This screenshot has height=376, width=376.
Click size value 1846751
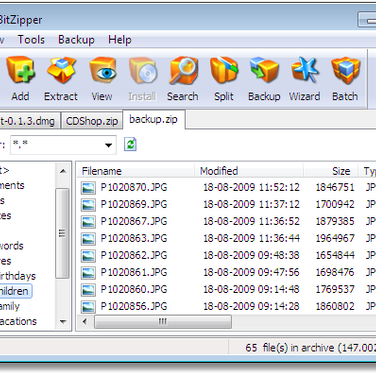(335, 187)
